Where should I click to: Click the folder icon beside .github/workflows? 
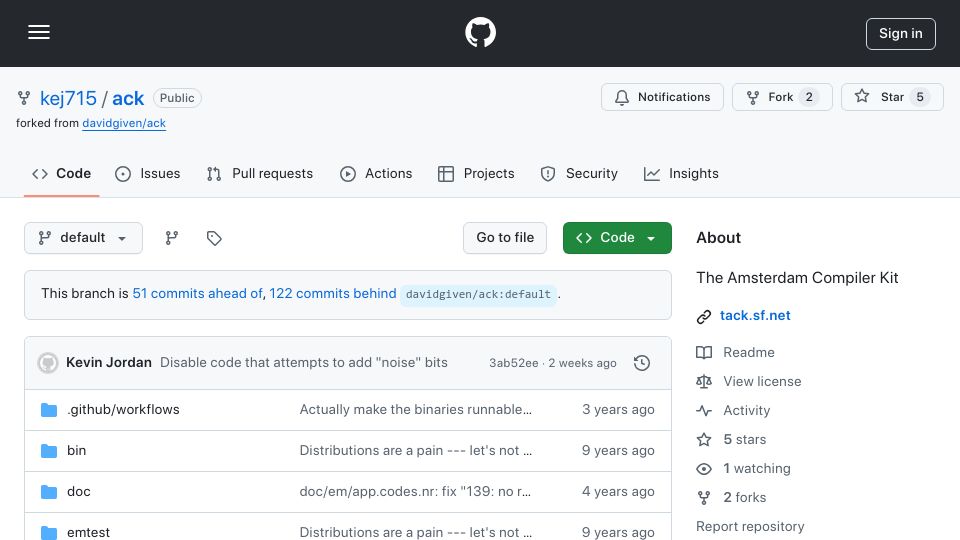(49, 410)
